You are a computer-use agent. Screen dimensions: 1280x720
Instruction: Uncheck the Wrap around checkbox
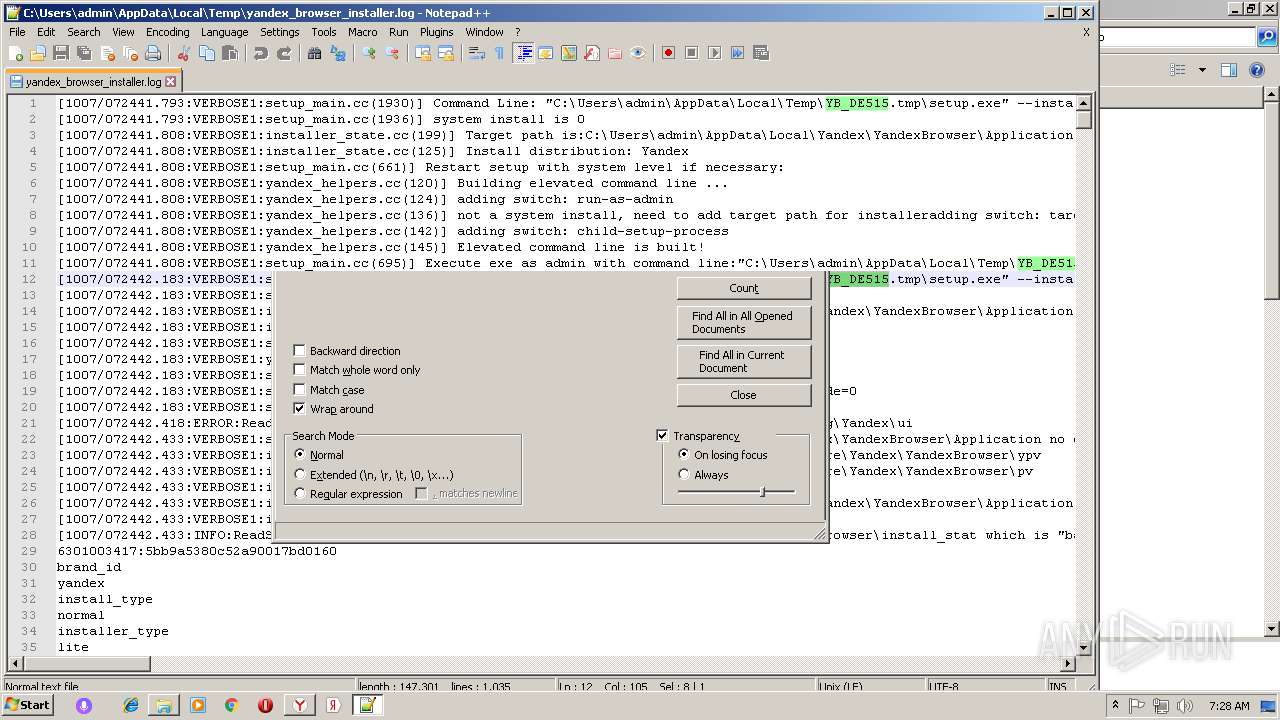[x=299, y=409]
